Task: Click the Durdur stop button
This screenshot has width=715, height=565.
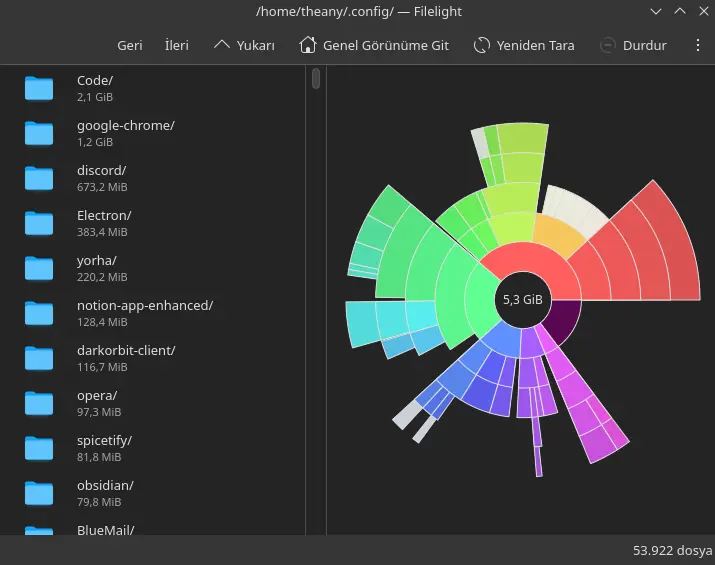Action: (x=633, y=46)
